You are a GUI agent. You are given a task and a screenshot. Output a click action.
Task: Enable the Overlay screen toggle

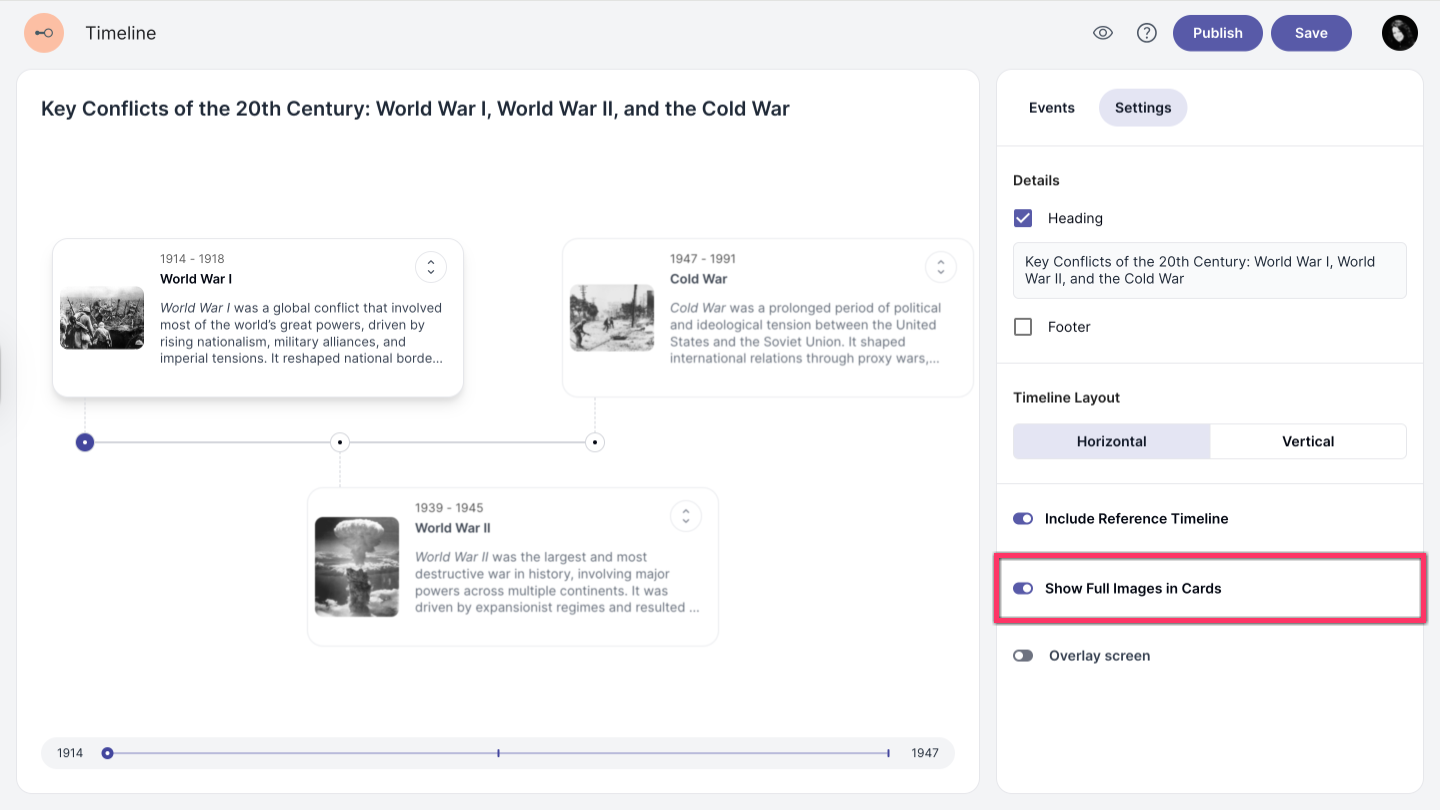(1023, 656)
